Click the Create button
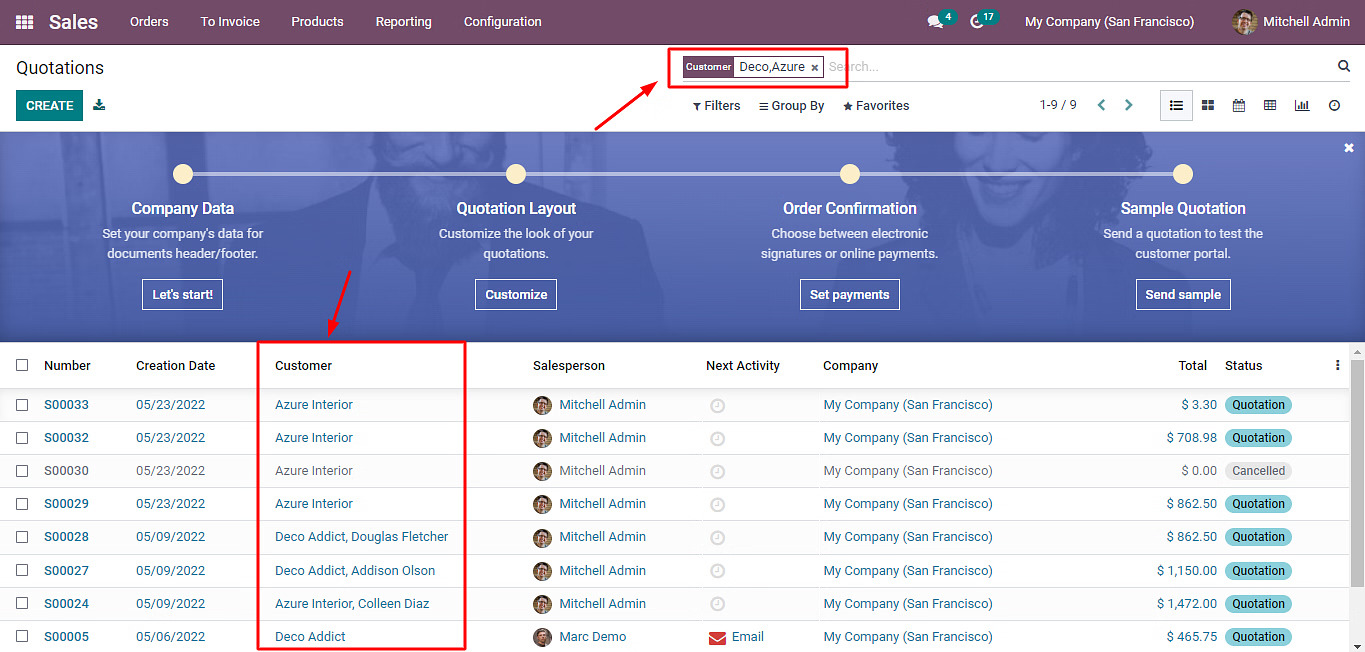The height and width of the screenshot is (652, 1365). pos(49,105)
